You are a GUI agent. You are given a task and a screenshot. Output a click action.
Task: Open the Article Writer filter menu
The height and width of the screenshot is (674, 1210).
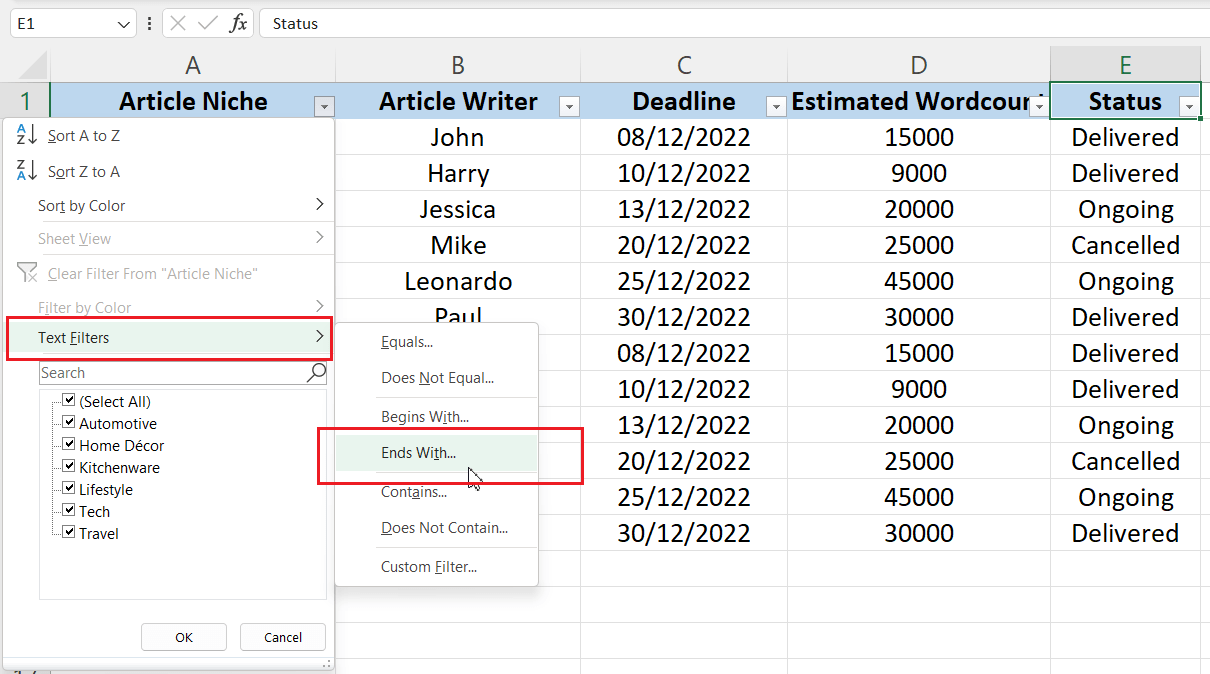click(x=569, y=105)
